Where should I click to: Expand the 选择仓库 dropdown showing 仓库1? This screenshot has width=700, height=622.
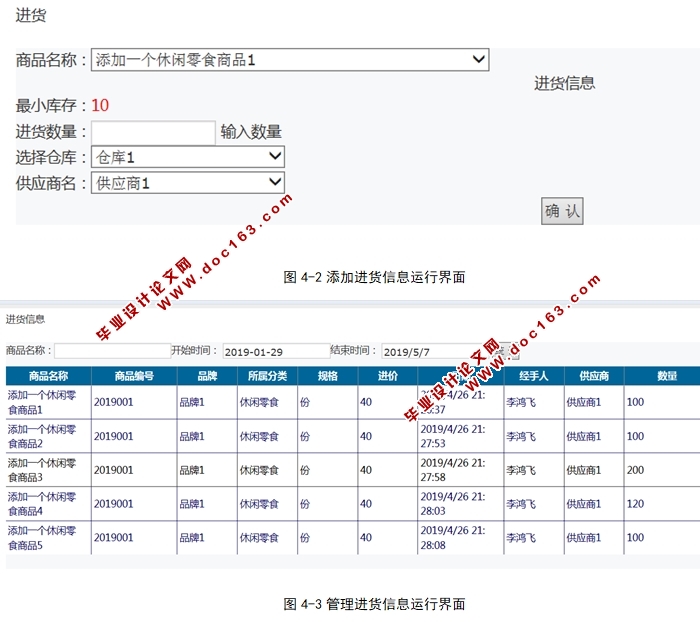[x=188, y=157]
